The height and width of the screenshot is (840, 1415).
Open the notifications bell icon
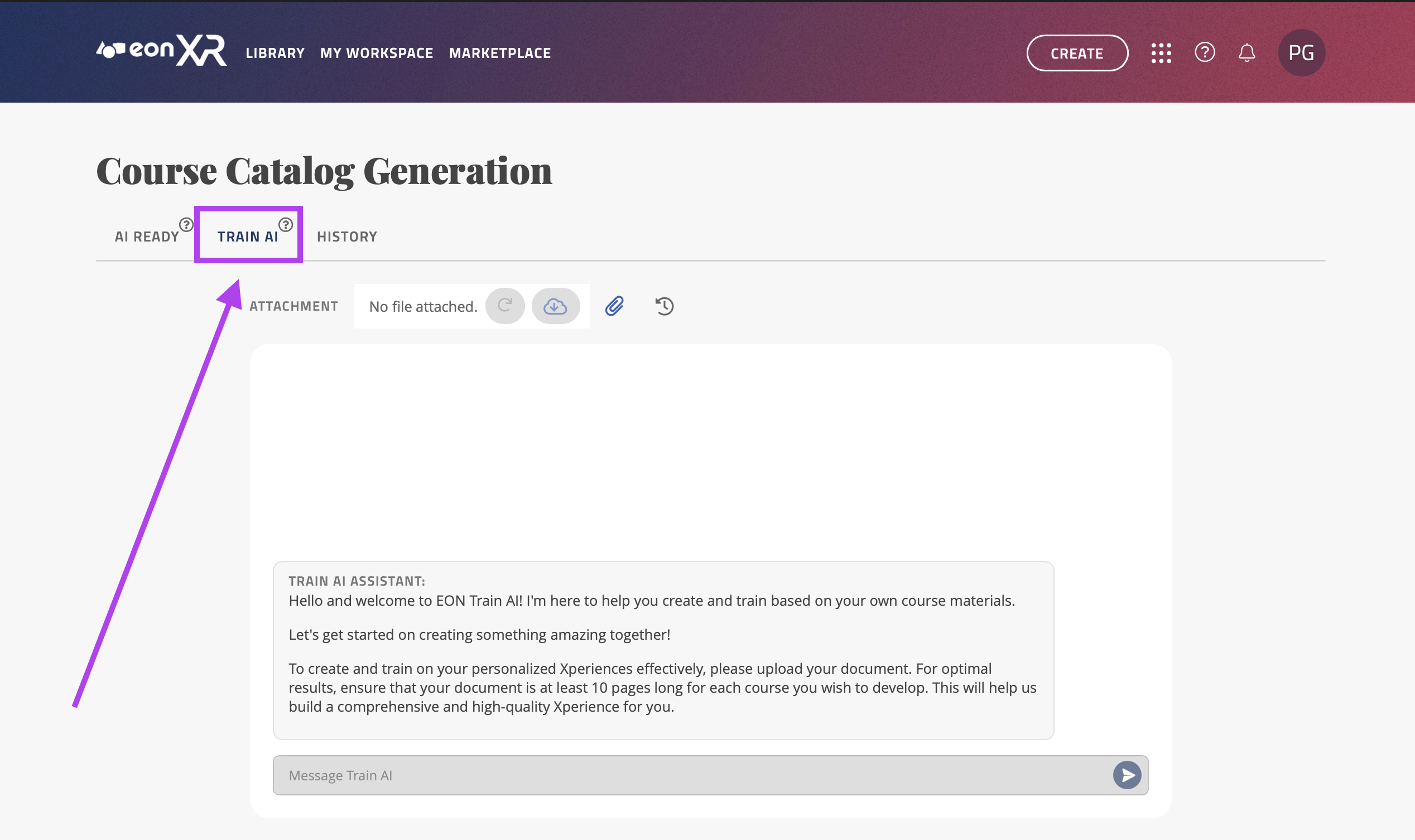1246,53
